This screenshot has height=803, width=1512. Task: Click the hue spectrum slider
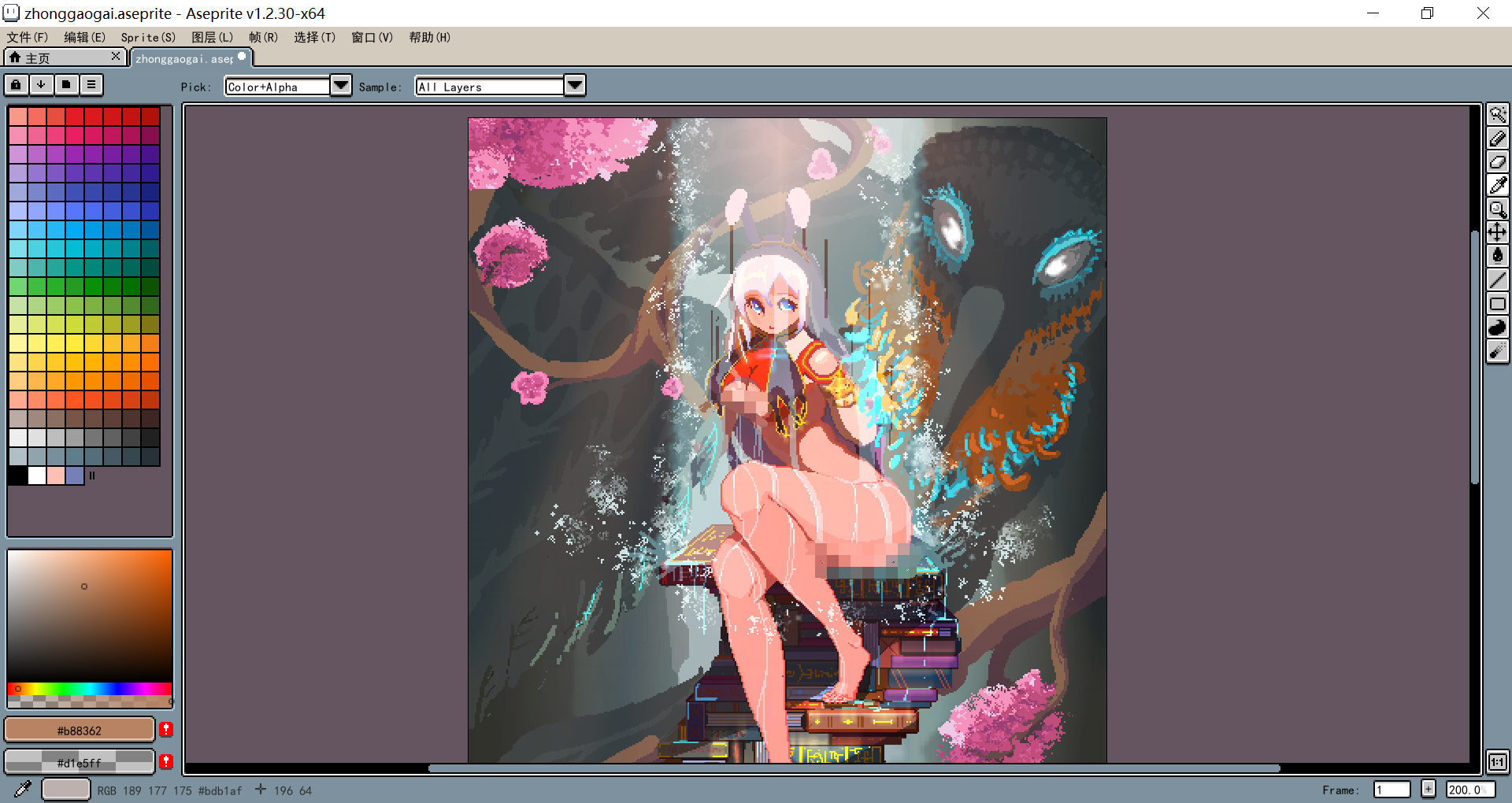pyautogui.click(x=89, y=689)
